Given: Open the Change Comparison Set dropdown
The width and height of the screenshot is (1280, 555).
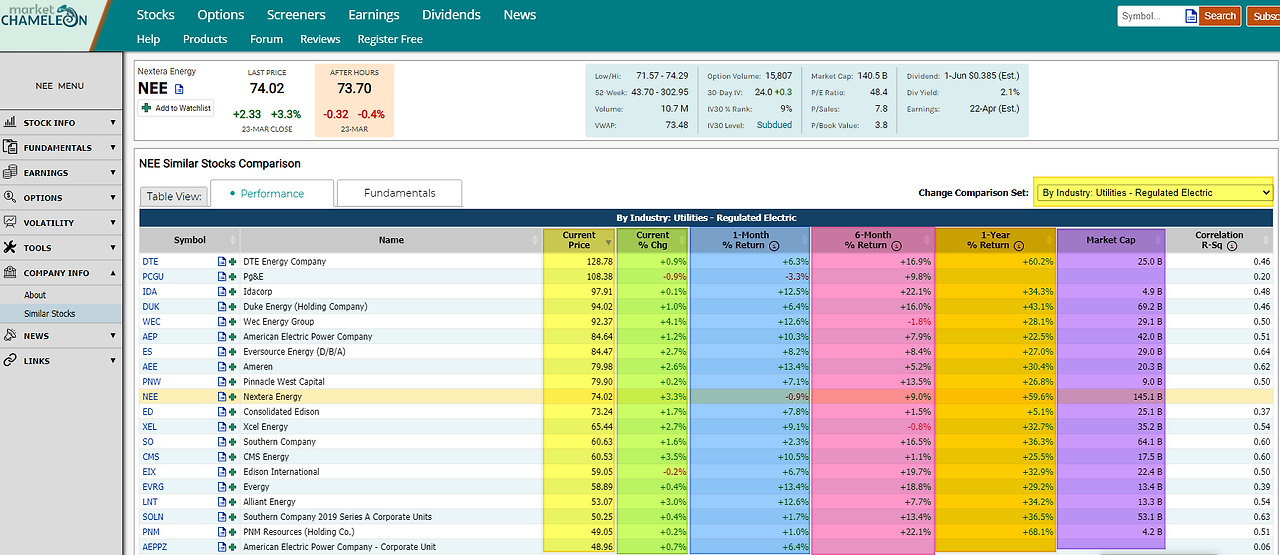Looking at the screenshot, I should pyautogui.click(x=1153, y=192).
